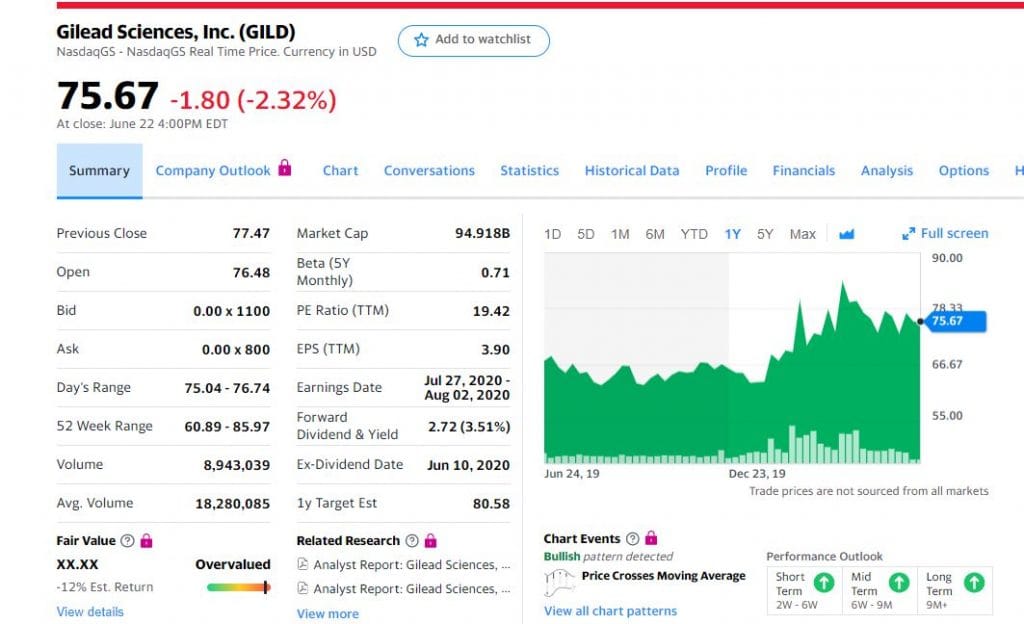1024x624 pixels.
Task: Click the lock icon next to Fair Value
Action: click(x=146, y=540)
